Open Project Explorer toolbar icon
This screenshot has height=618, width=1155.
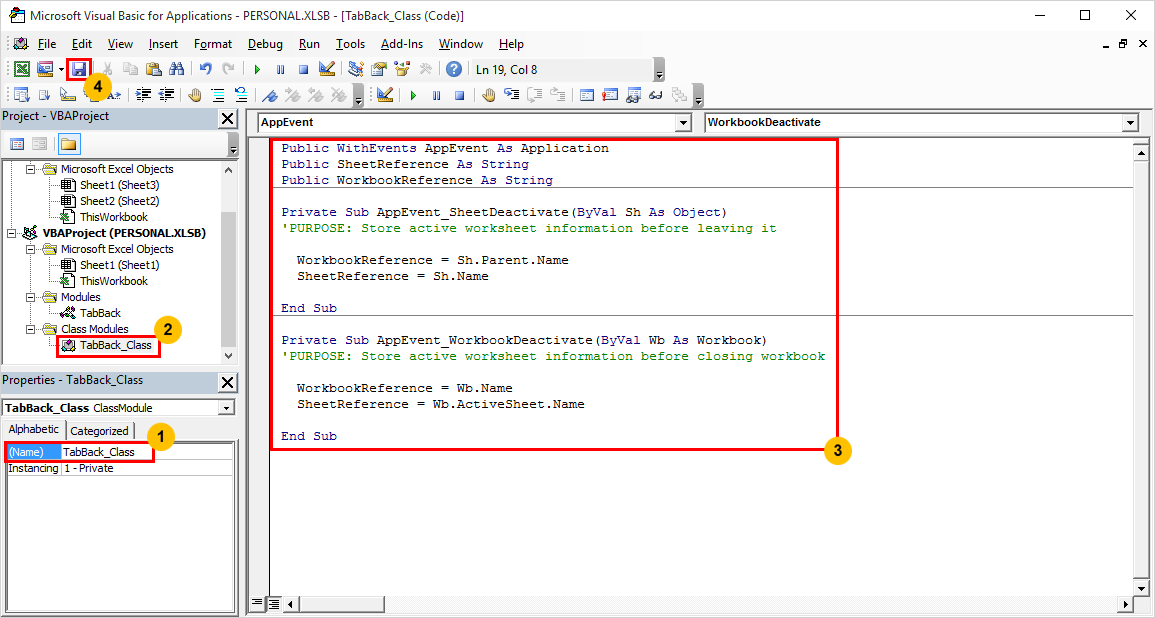click(357, 69)
